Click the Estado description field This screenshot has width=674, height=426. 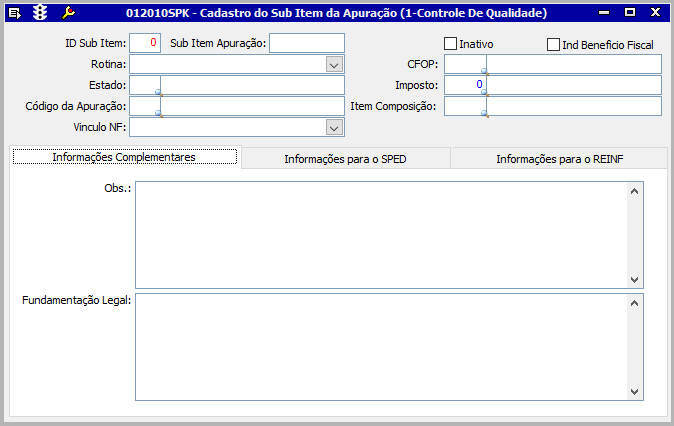(x=253, y=85)
